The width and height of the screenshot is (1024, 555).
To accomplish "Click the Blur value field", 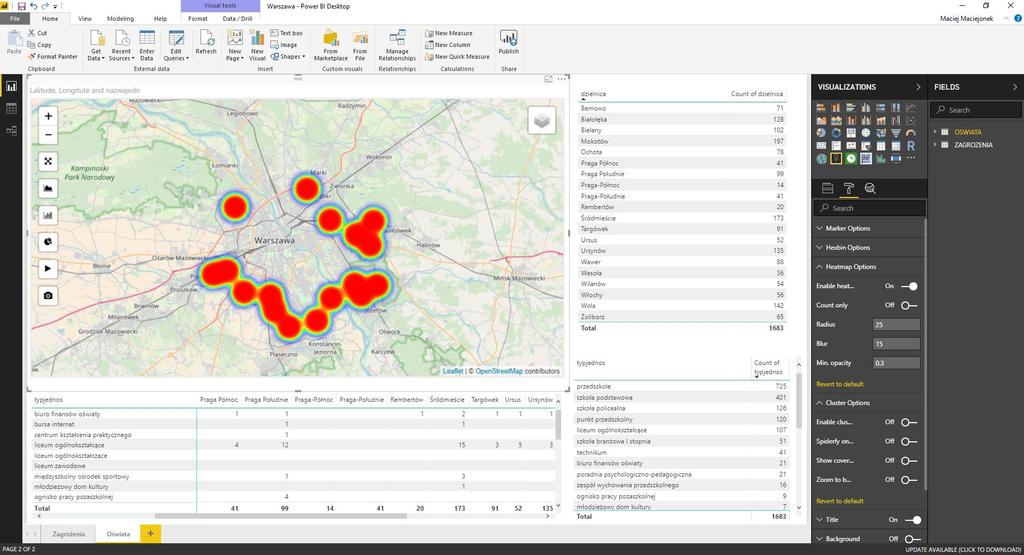I will 896,343.
